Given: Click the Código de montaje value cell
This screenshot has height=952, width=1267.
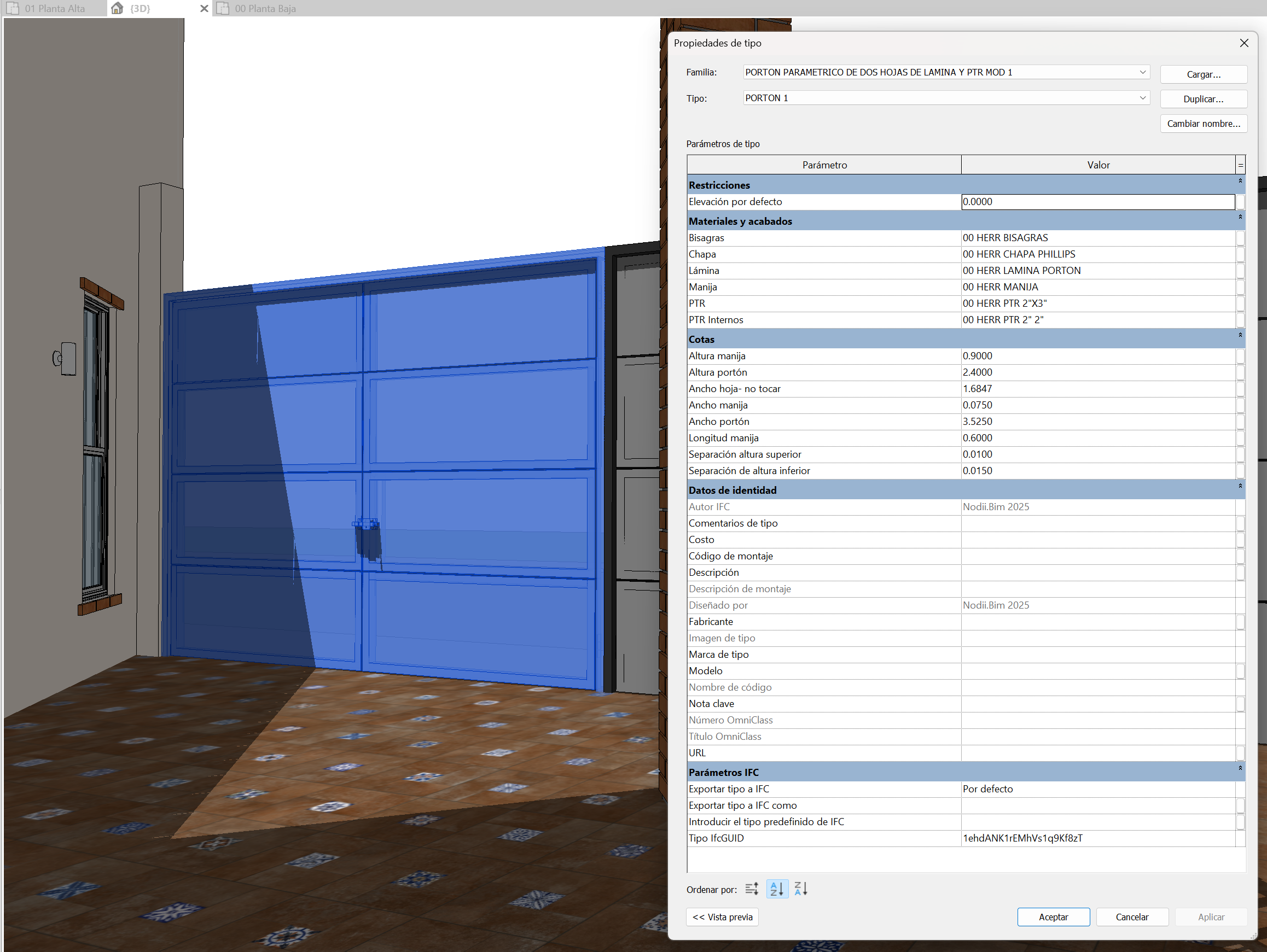Looking at the screenshot, I should tap(1098, 556).
